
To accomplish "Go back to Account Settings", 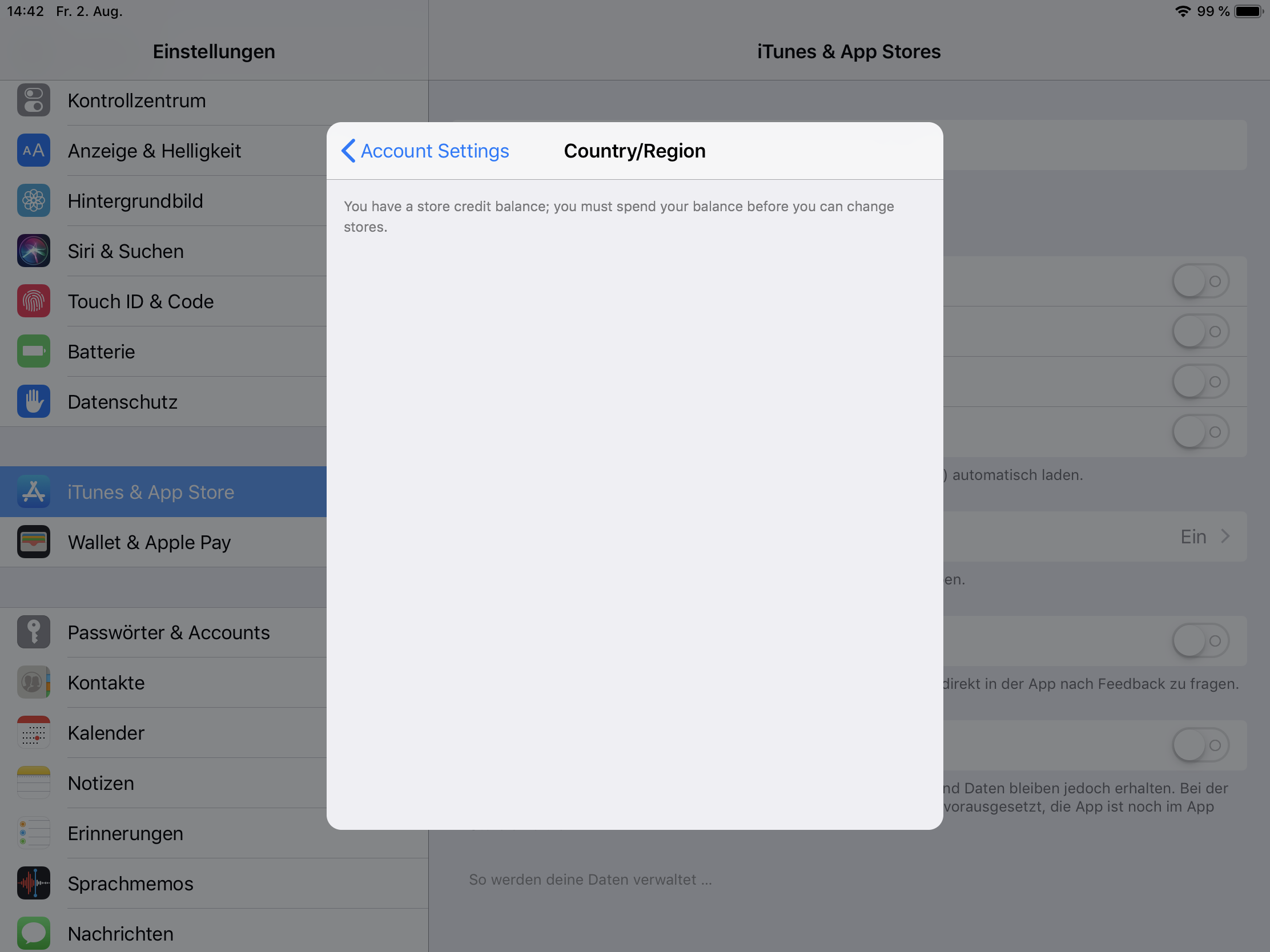I will tap(434, 151).
